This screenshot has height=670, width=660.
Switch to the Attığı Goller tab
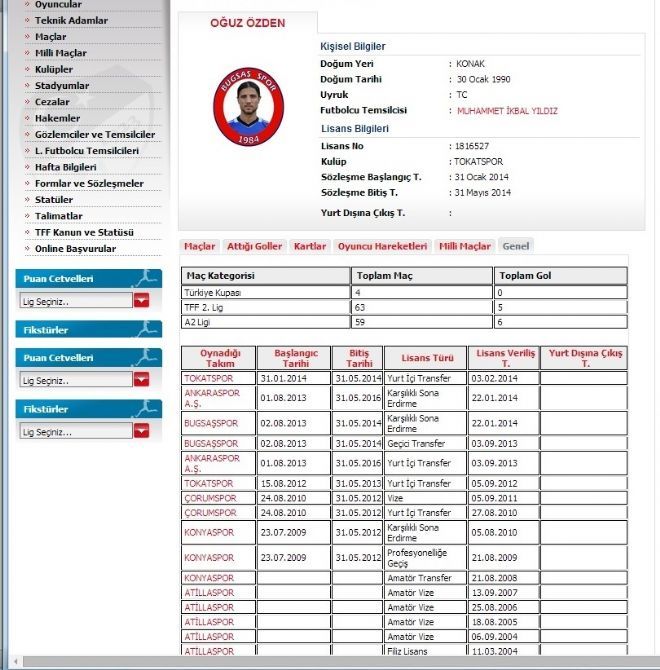(254, 246)
